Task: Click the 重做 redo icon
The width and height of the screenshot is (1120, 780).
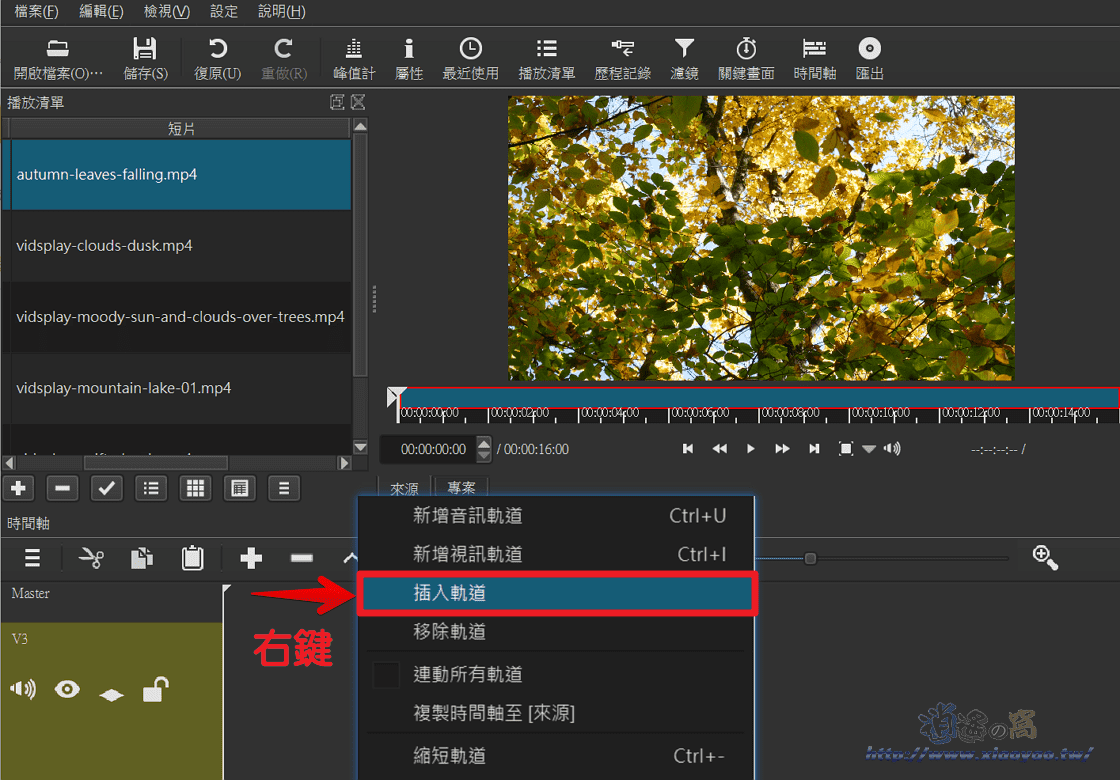Action: click(x=284, y=49)
